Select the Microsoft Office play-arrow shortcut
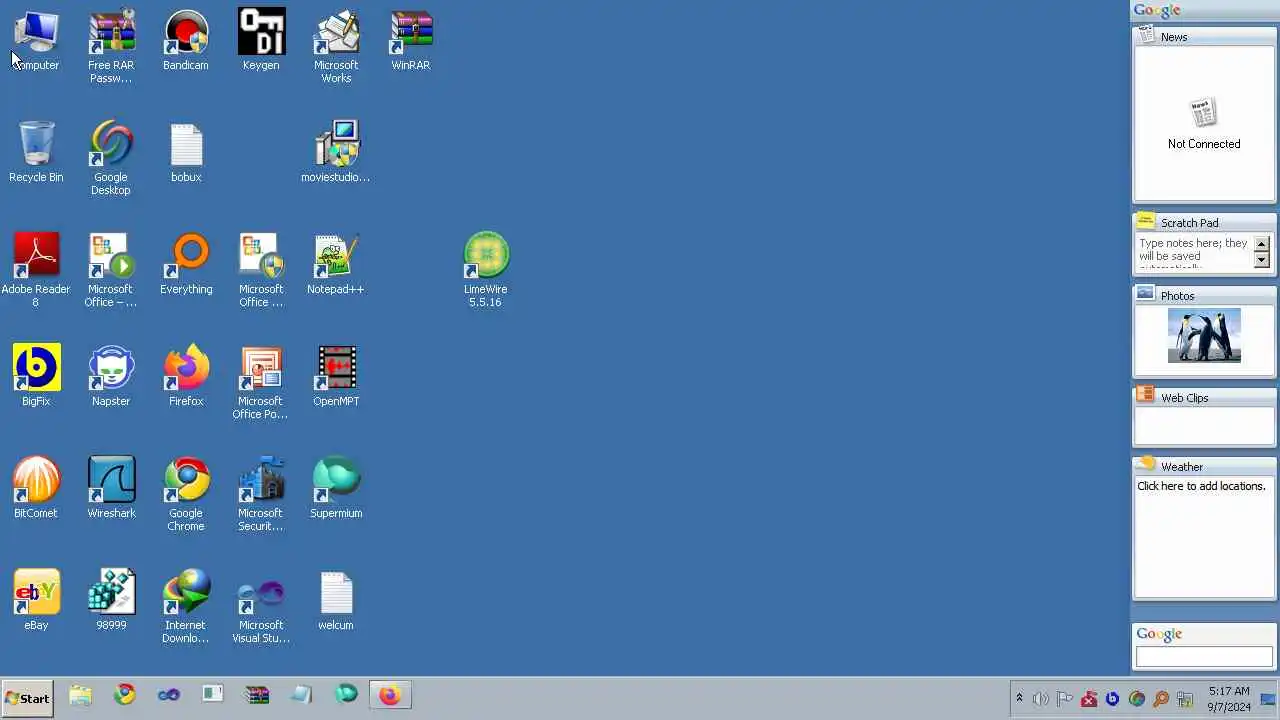Screen dimensions: 1280x720 tap(111, 270)
